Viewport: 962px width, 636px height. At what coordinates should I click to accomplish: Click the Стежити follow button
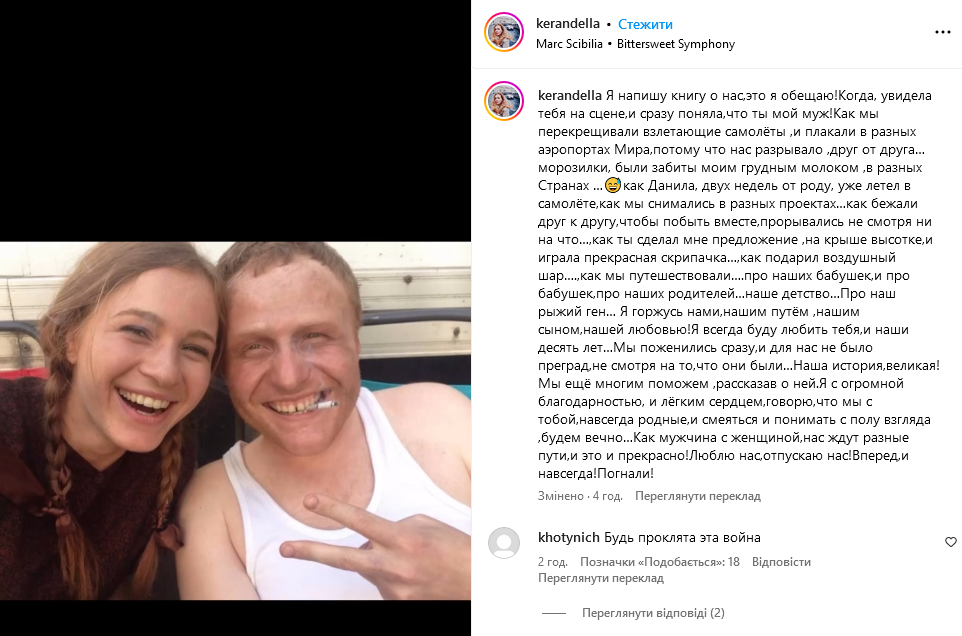[645, 25]
